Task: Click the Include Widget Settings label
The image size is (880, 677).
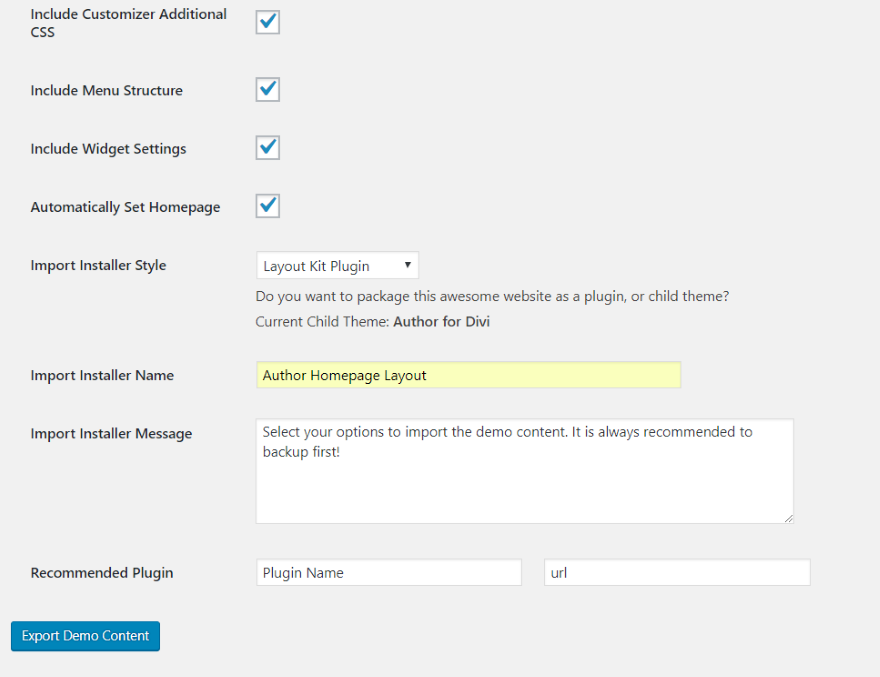Action: [x=108, y=149]
